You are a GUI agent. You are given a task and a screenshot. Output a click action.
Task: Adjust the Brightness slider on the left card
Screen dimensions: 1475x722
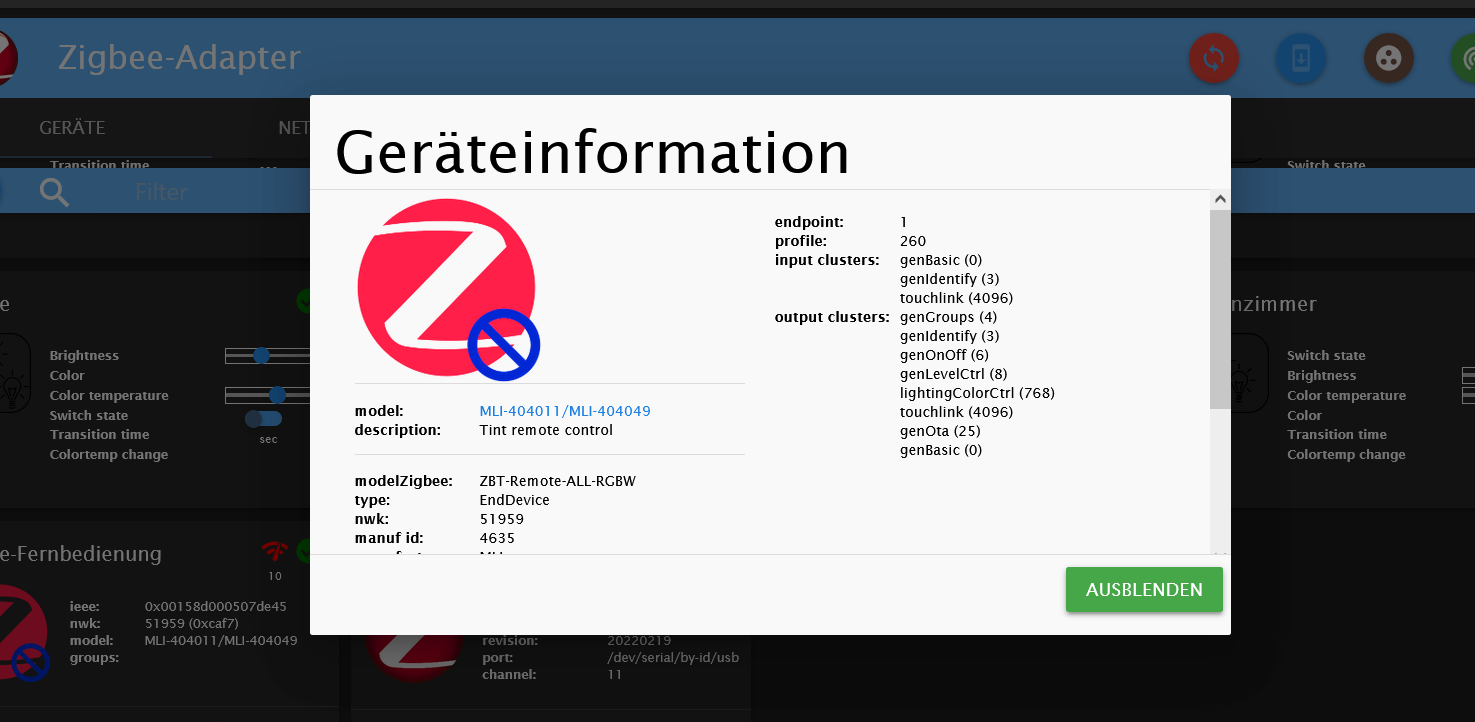[267, 355]
